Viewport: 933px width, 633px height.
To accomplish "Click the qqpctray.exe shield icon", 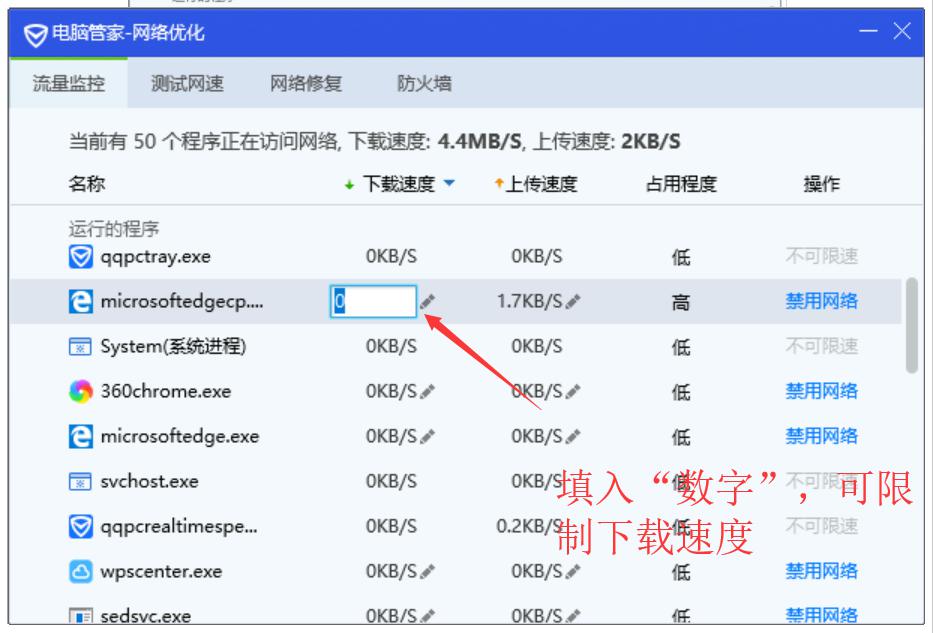I will [80, 256].
